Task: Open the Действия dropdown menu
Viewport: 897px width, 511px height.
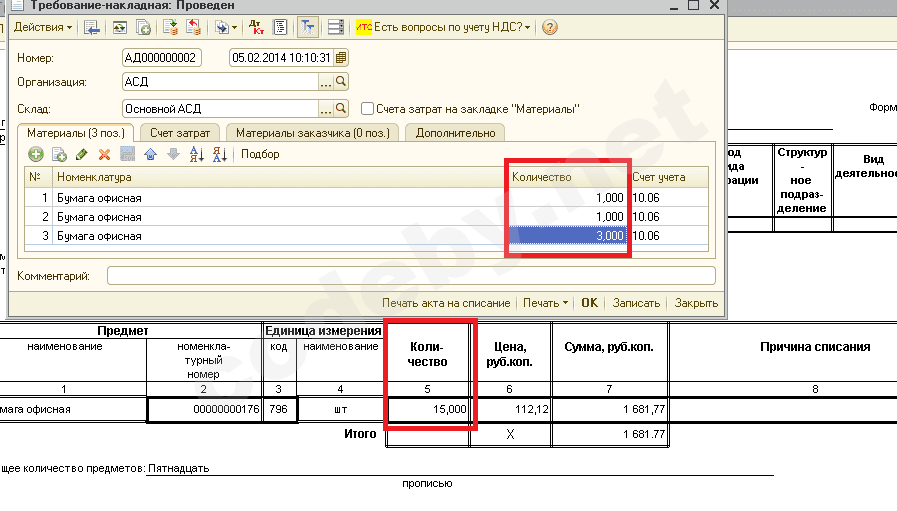Action: point(42,27)
